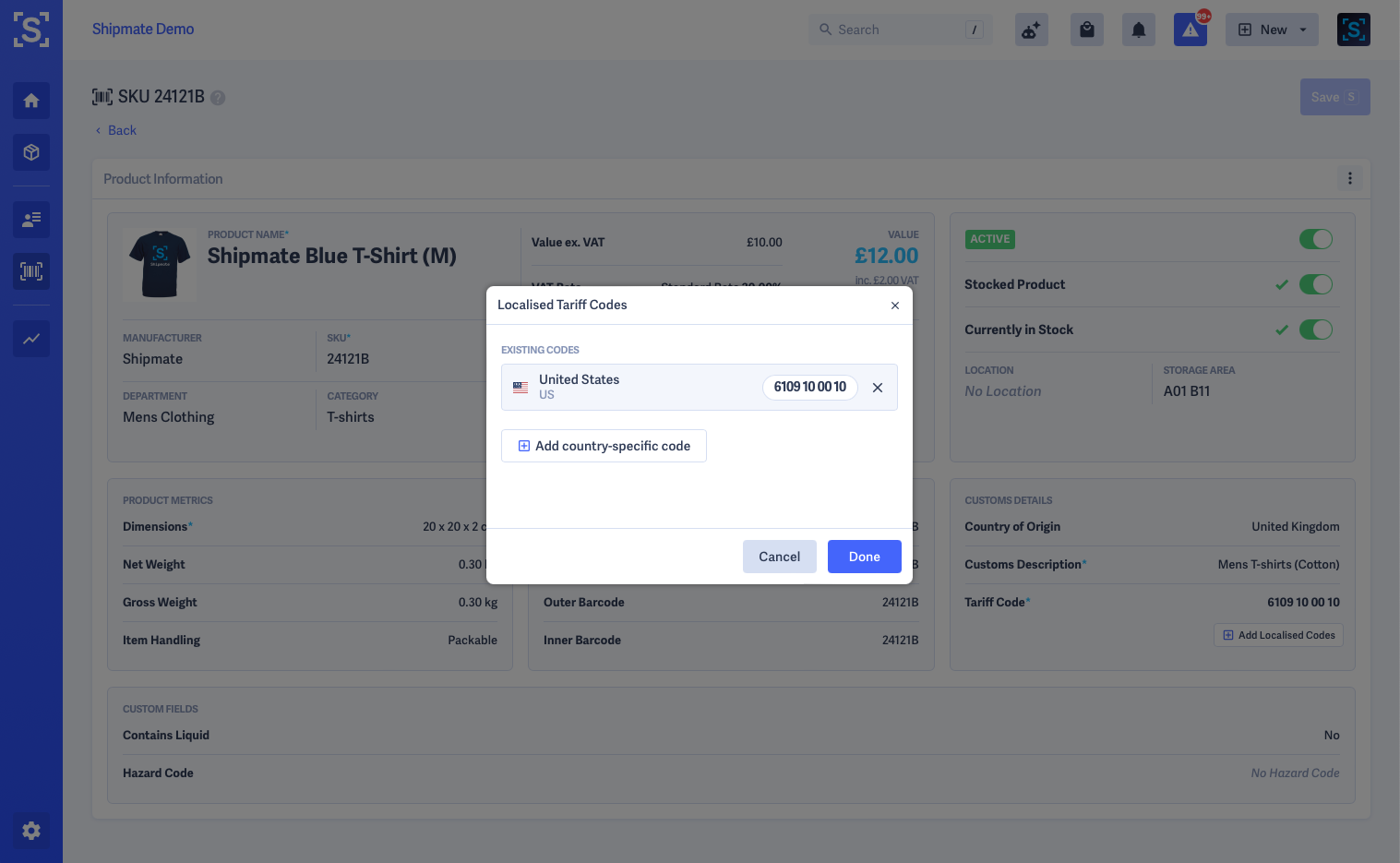Open the shopping bag icon in header
This screenshot has height=863, width=1400.
tap(1087, 30)
